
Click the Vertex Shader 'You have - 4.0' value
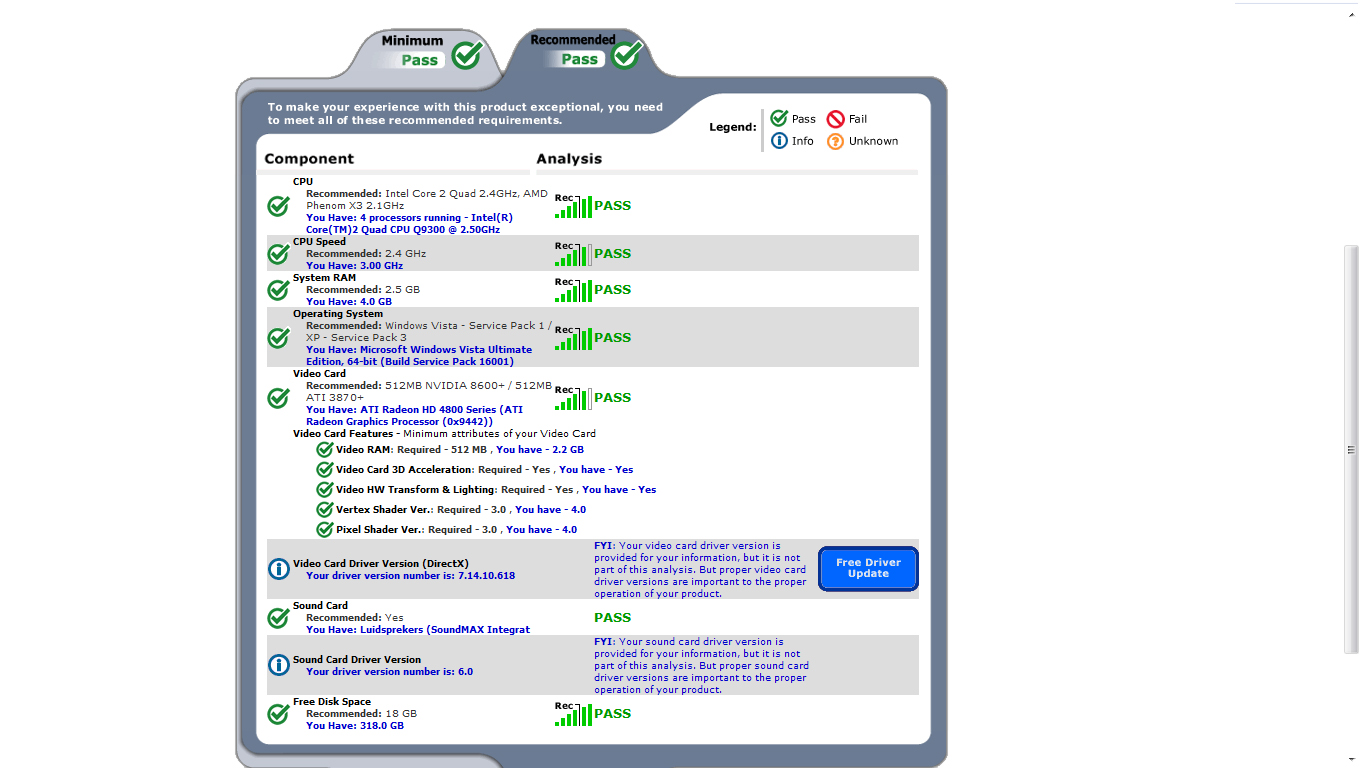550,510
